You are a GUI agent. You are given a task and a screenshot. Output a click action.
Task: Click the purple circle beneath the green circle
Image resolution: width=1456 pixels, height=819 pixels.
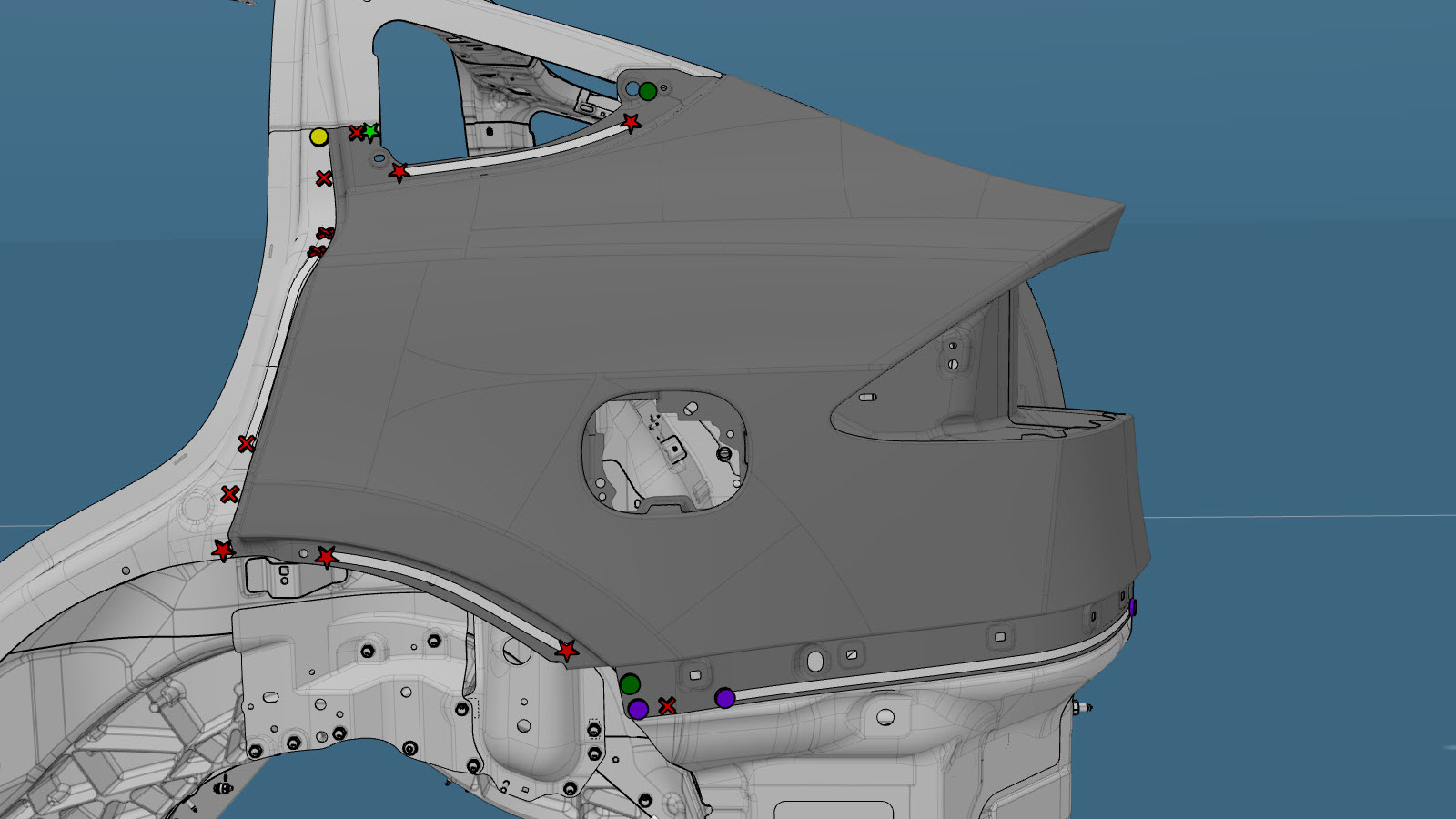point(638,709)
